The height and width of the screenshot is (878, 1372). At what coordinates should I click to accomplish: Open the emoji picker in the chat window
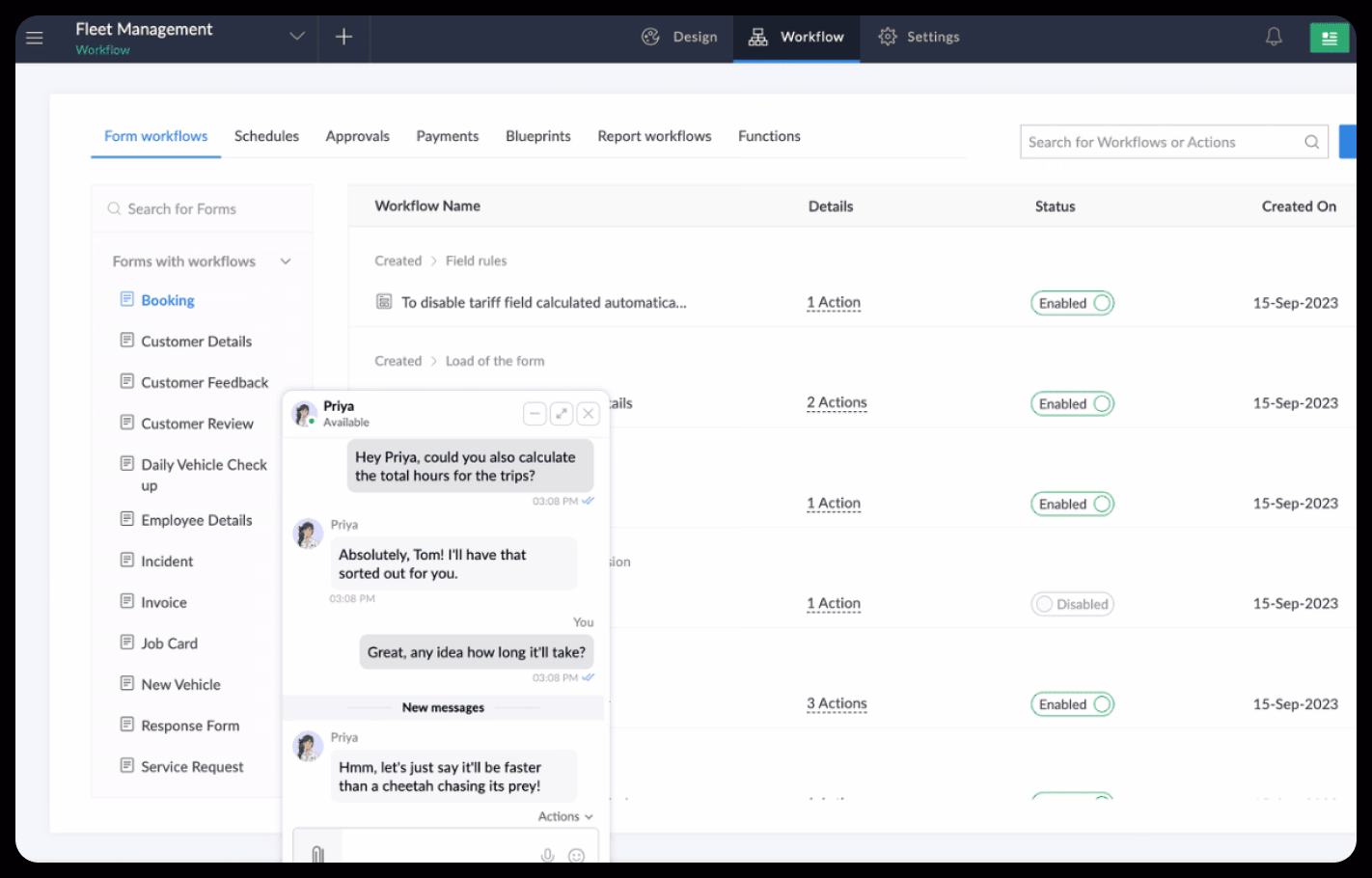[x=576, y=855]
